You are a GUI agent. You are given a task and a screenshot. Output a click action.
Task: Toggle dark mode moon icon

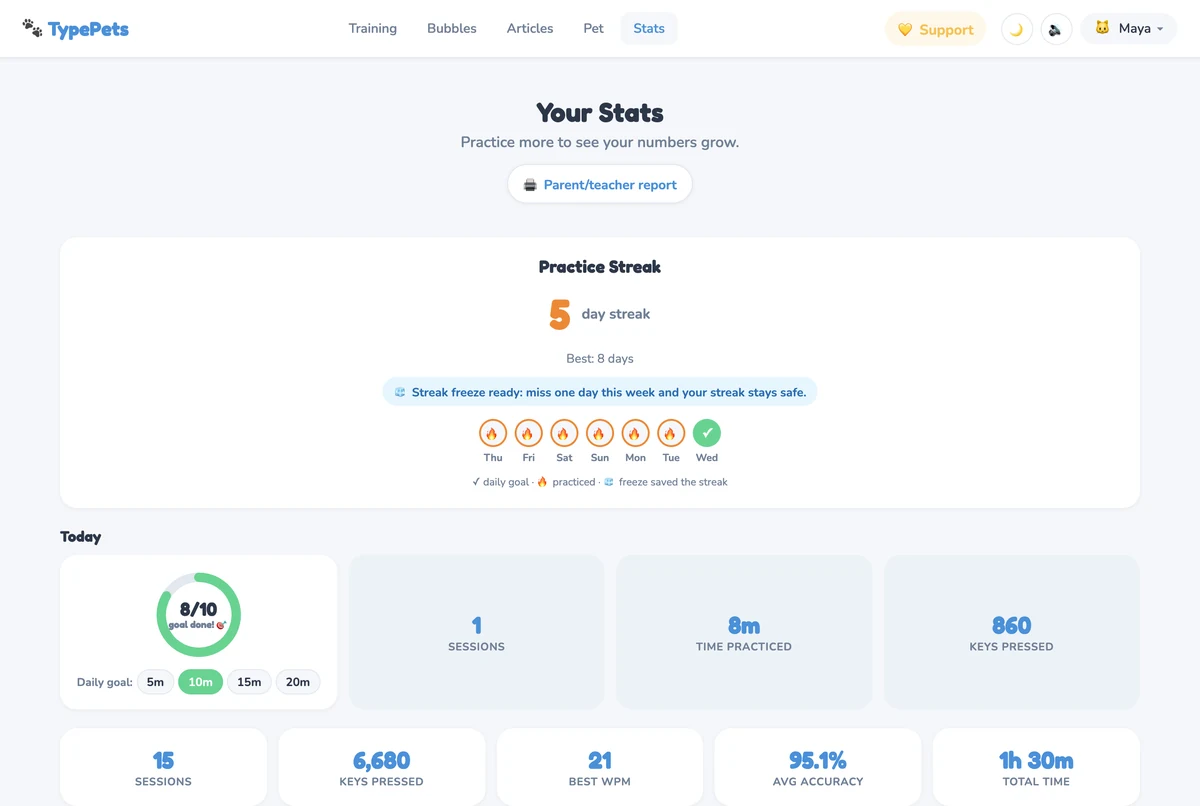click(x=1016, y=29)
